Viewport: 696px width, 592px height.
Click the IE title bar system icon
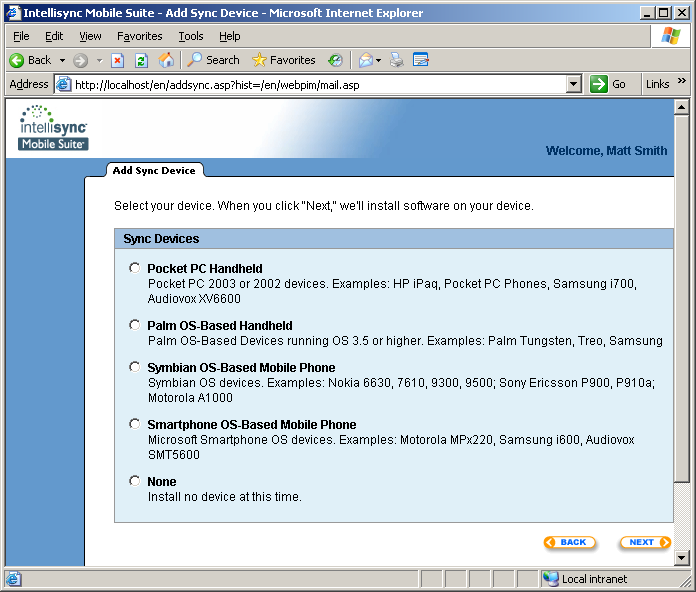click(14, 12)
